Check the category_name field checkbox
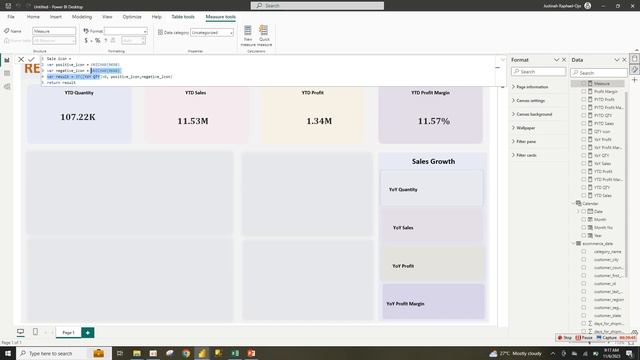The image size is (640, 360). 584,252
